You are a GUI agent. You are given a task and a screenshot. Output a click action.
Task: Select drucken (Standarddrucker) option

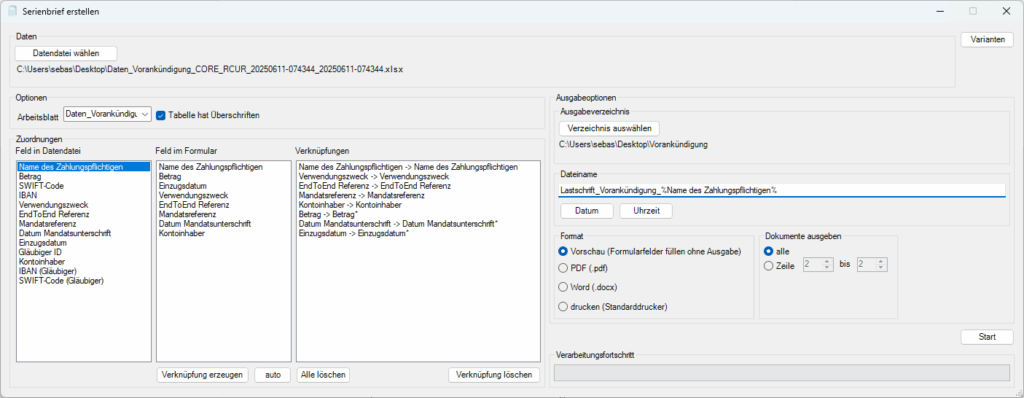(x=563, y=306)
